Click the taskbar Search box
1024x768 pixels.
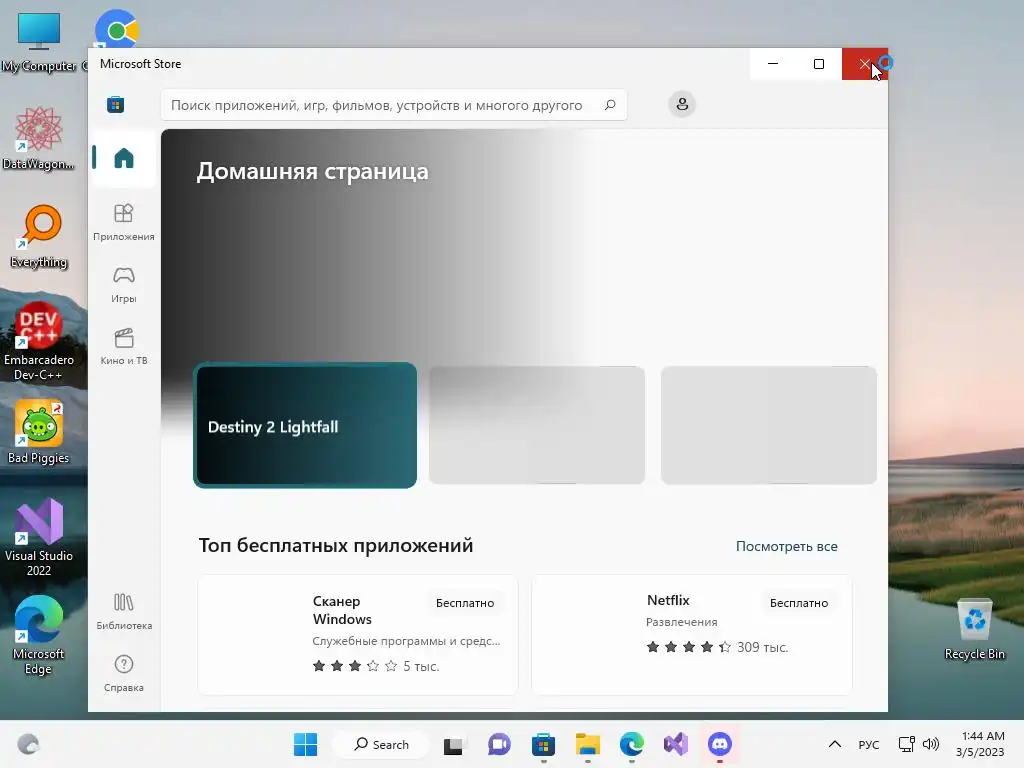[381, 744]
